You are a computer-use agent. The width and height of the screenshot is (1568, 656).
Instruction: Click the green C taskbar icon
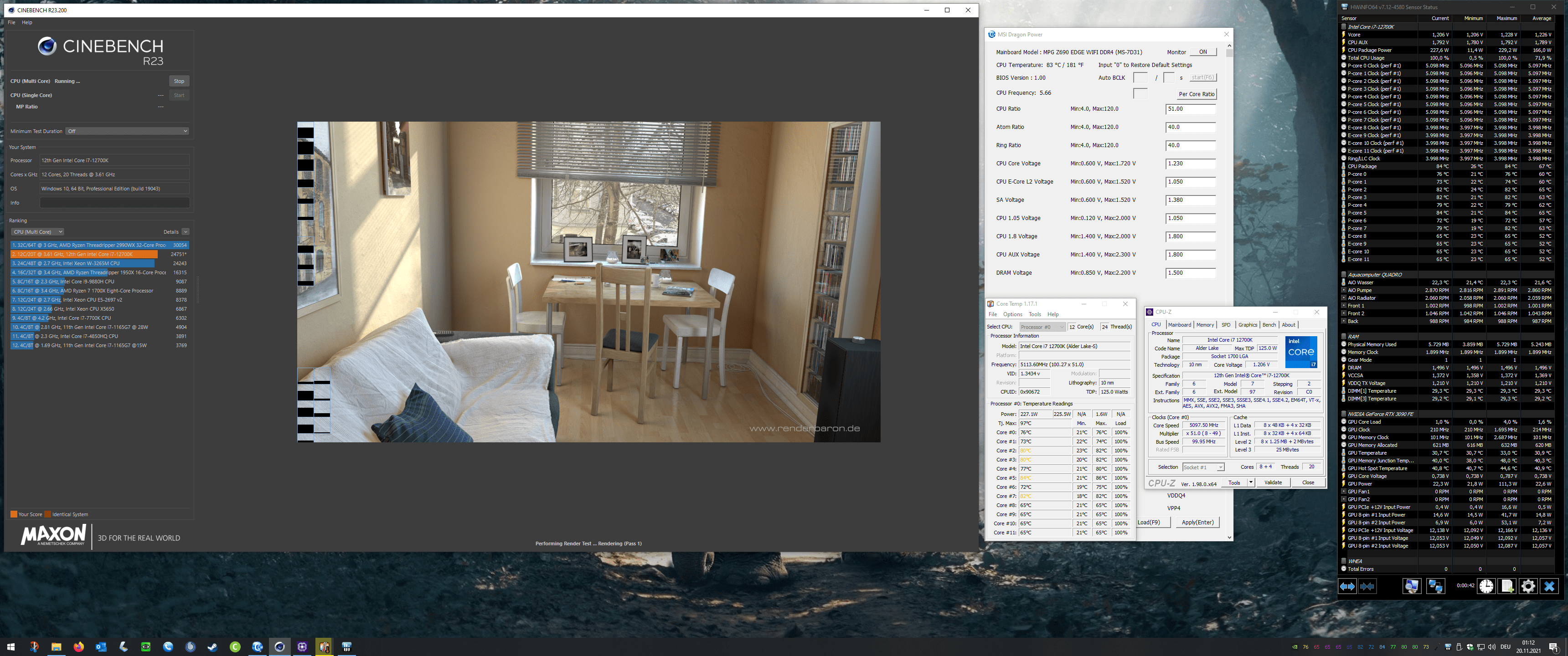235,647
